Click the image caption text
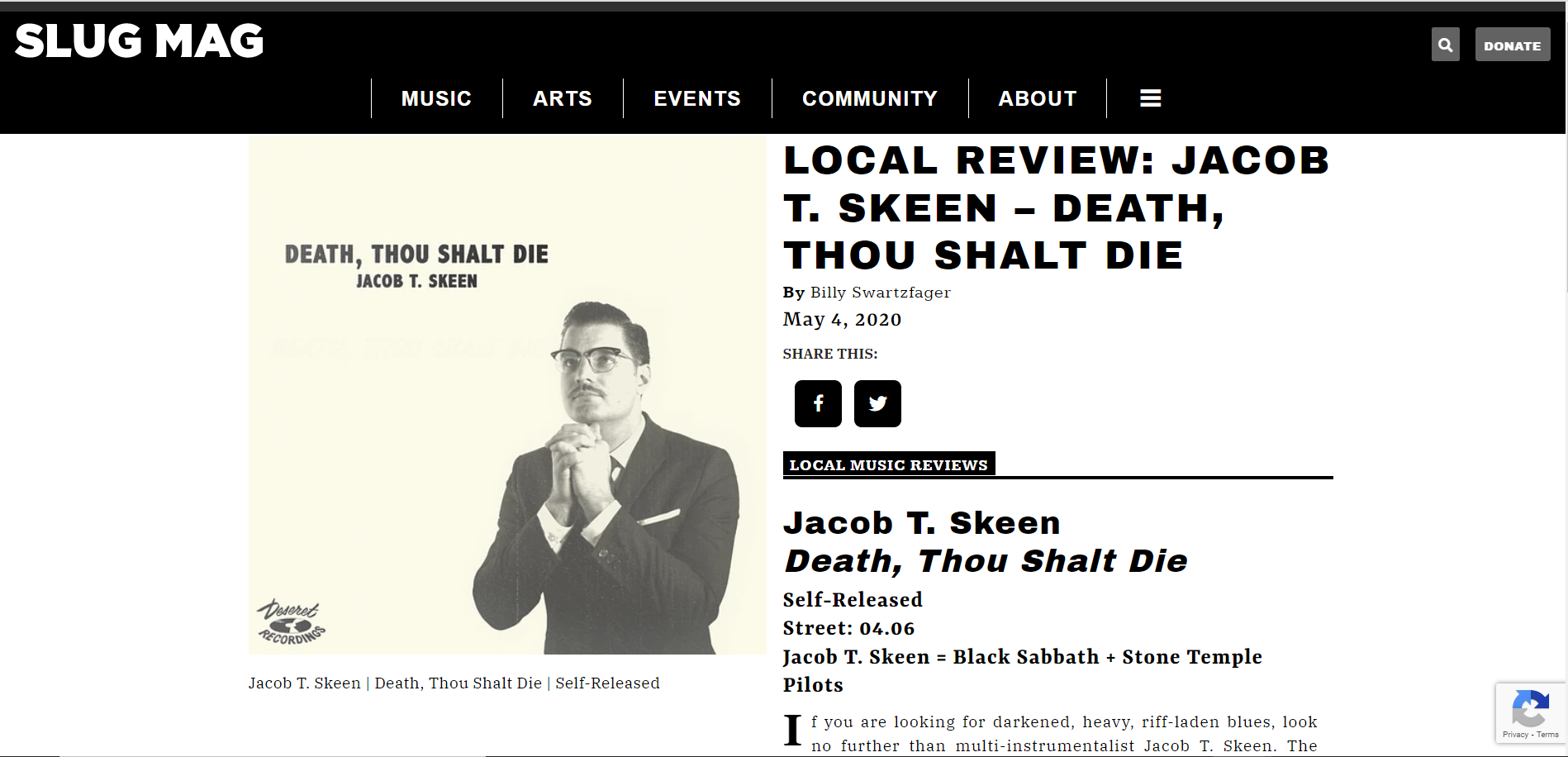The image size is (1568, 757). [x=454, y=683]
